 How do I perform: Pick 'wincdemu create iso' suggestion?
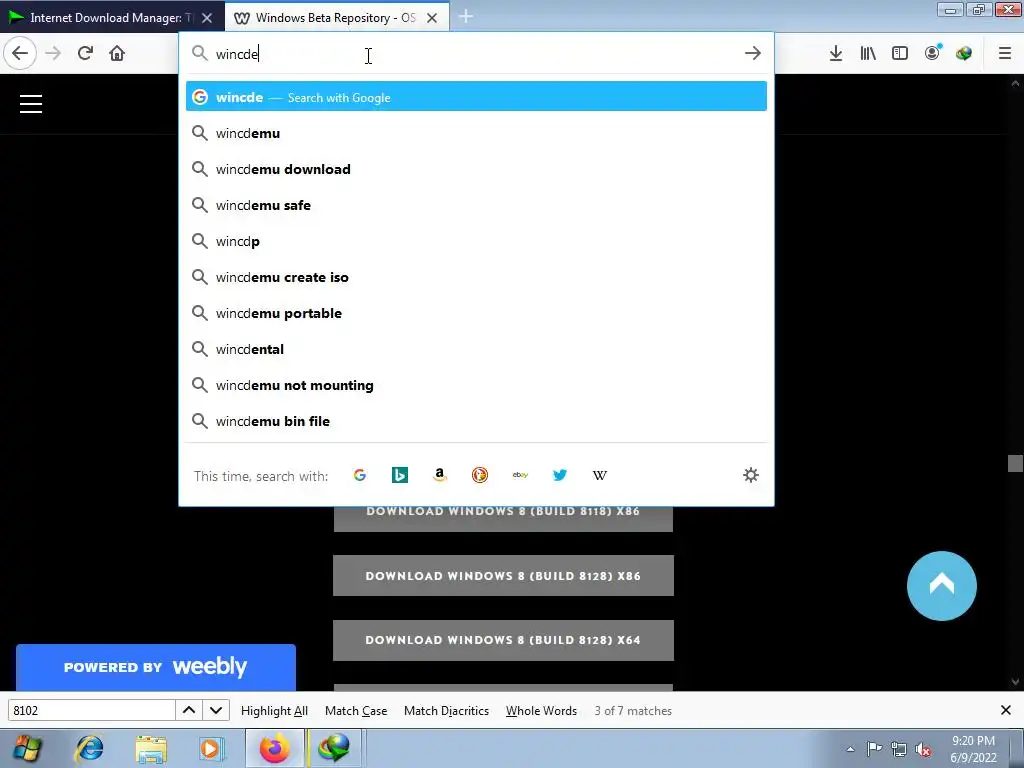[x=476, y=277]
